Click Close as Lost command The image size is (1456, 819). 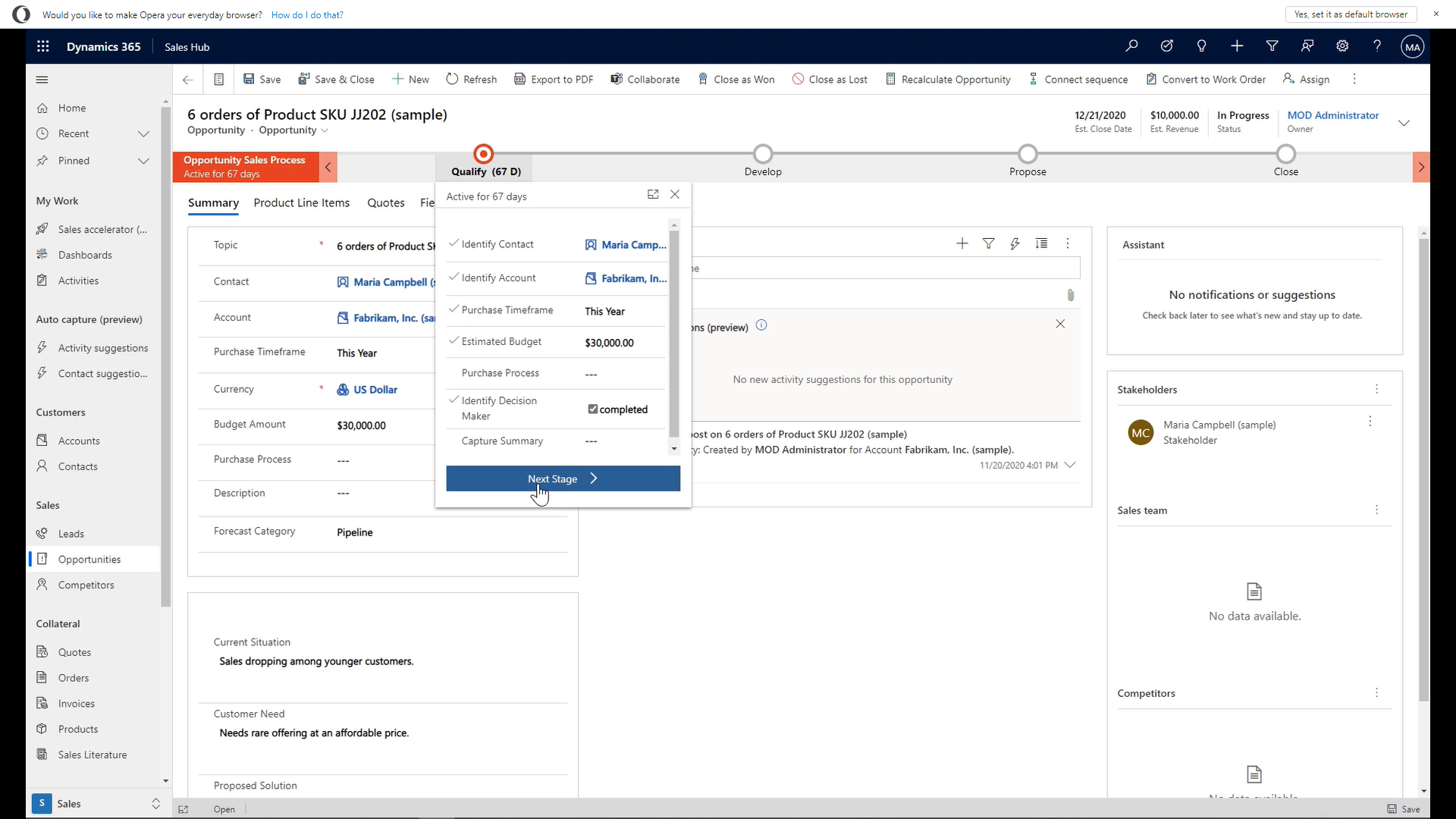tap(830, 80)
